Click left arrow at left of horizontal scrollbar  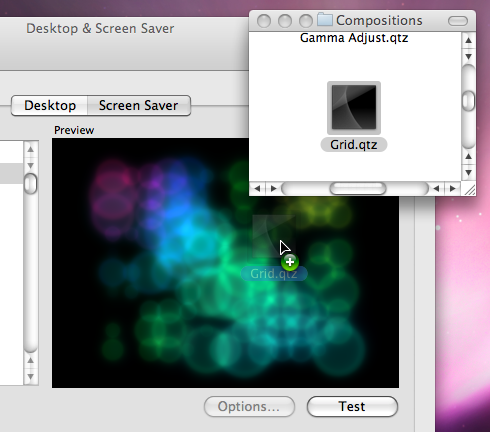[257, 189]
